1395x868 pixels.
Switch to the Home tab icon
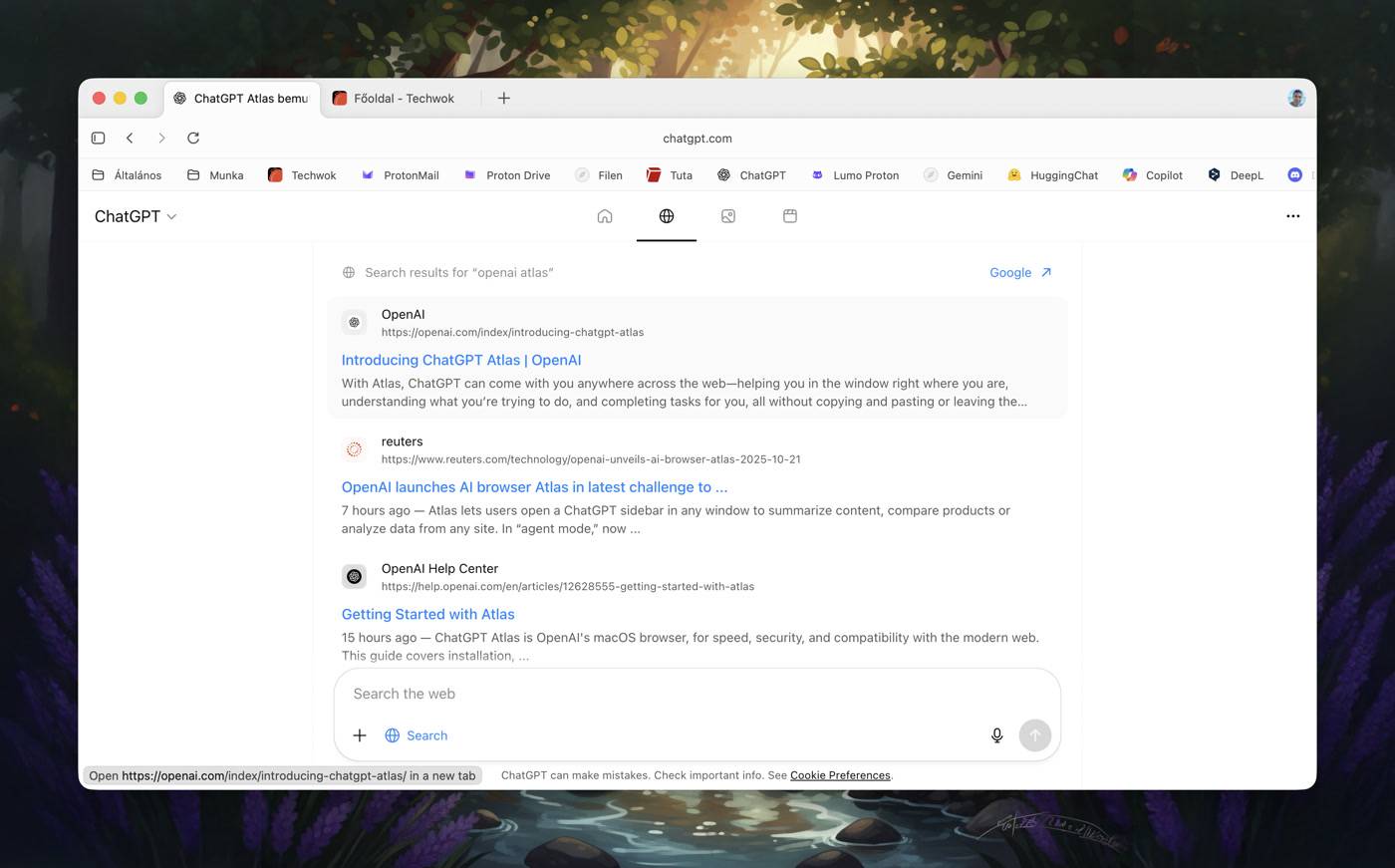coord(605,216)
